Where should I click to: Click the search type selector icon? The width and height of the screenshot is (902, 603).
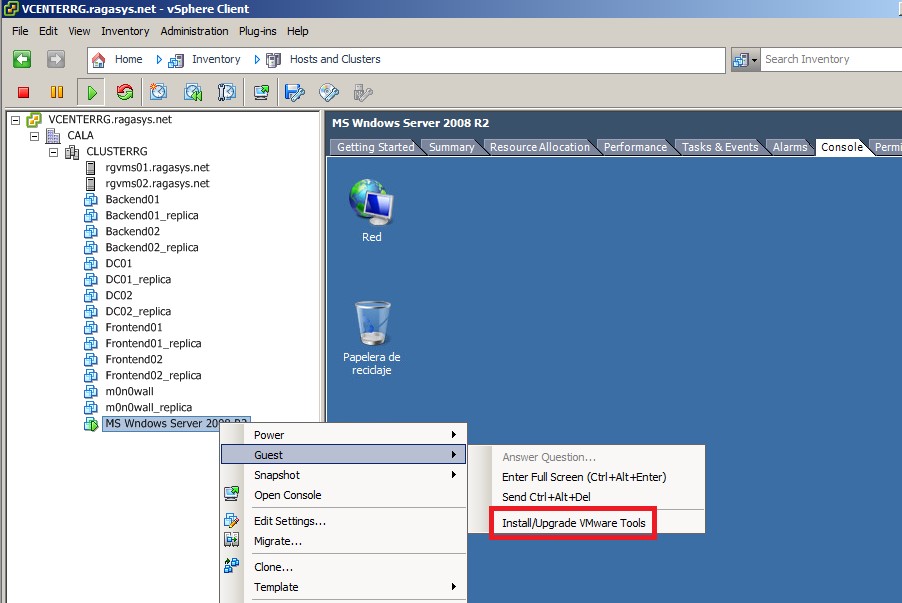pyautogui.click(x=744, y=59)
